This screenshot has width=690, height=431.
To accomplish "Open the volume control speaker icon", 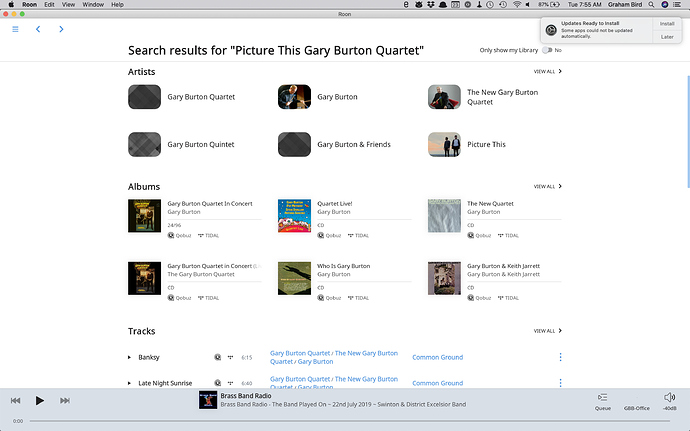I will (669, 398).
